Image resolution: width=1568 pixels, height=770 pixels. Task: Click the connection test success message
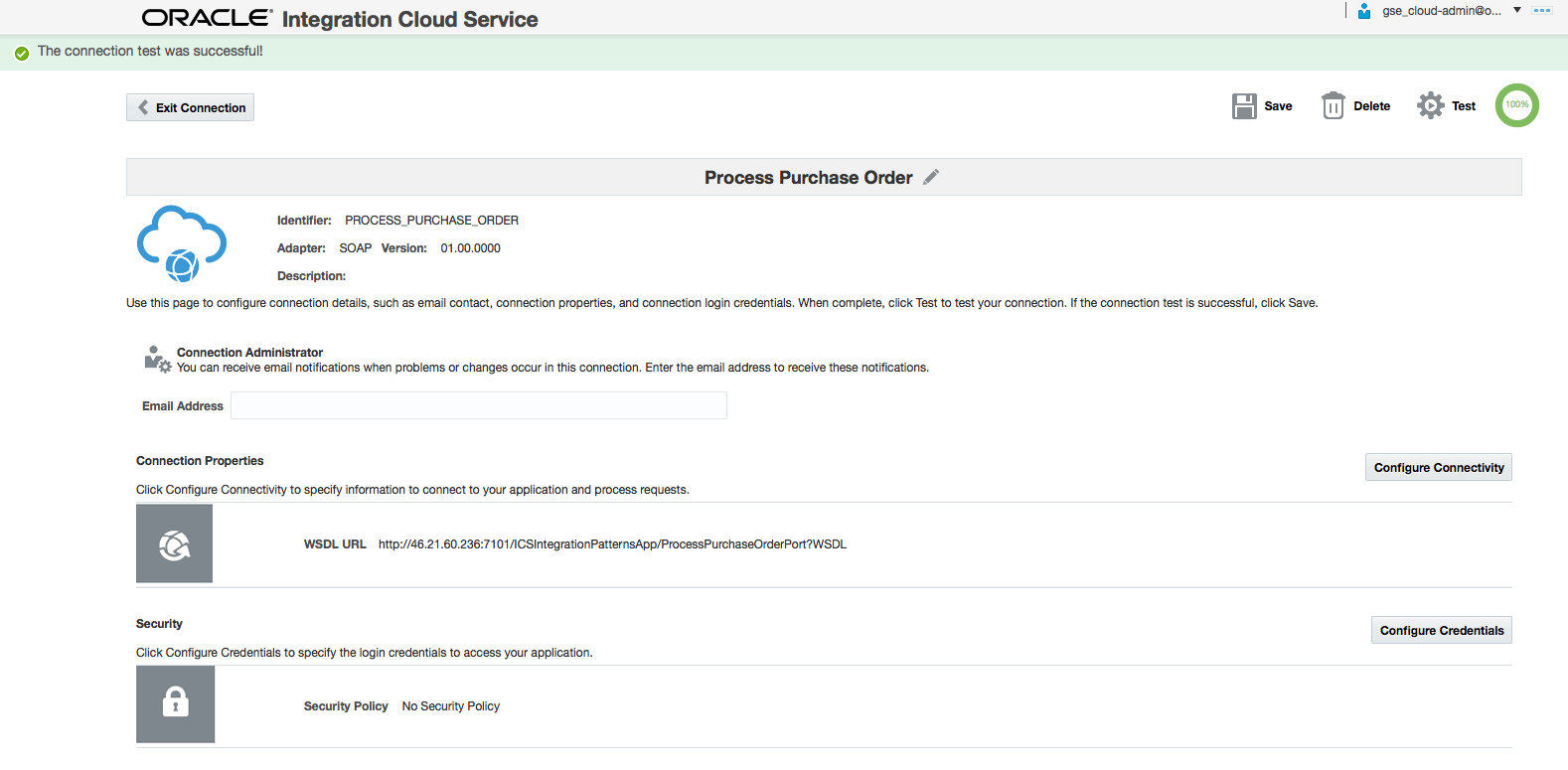pyautogui.click(x=150, y=52)
